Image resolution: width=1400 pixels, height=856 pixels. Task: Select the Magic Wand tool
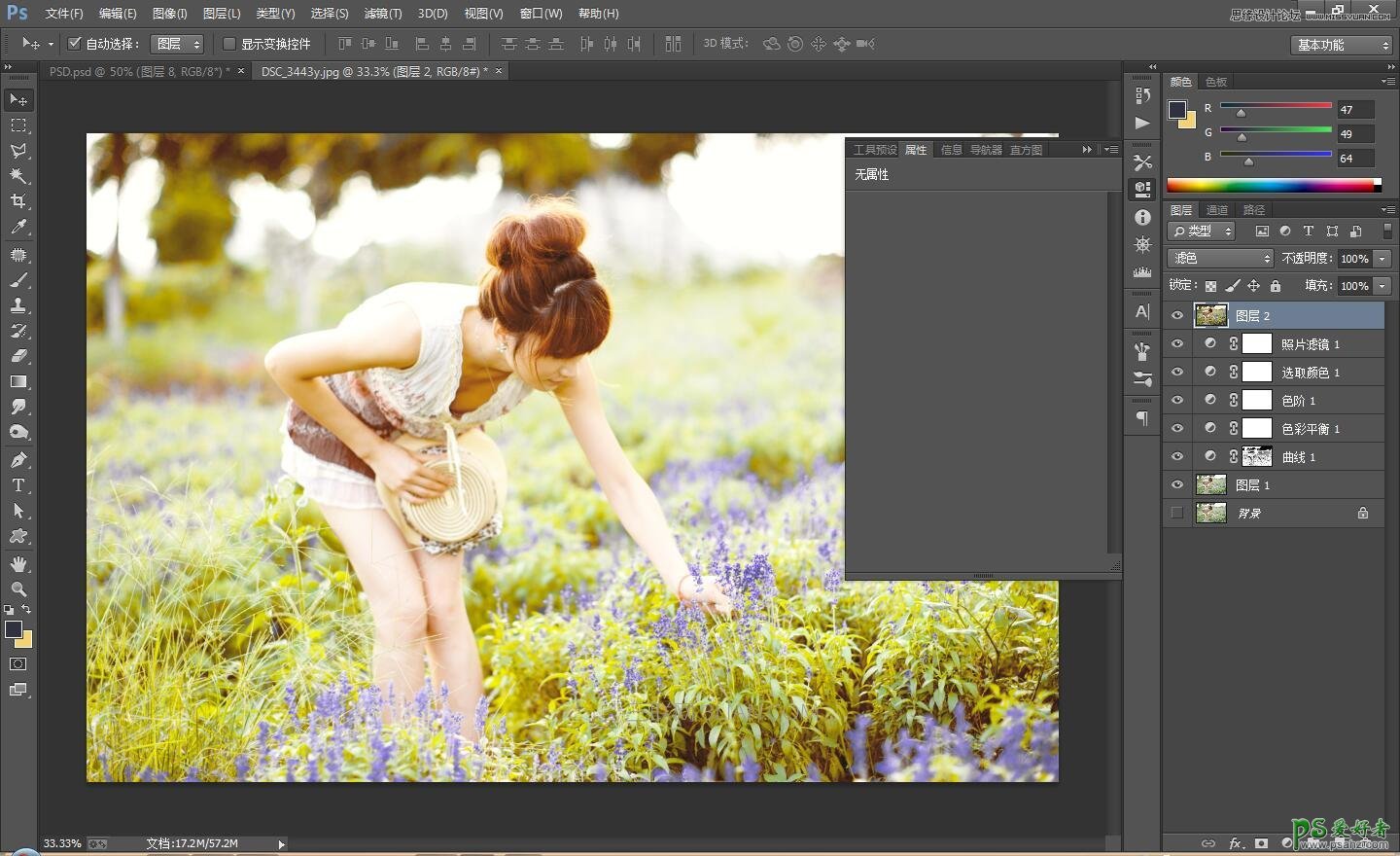point(18,176)
